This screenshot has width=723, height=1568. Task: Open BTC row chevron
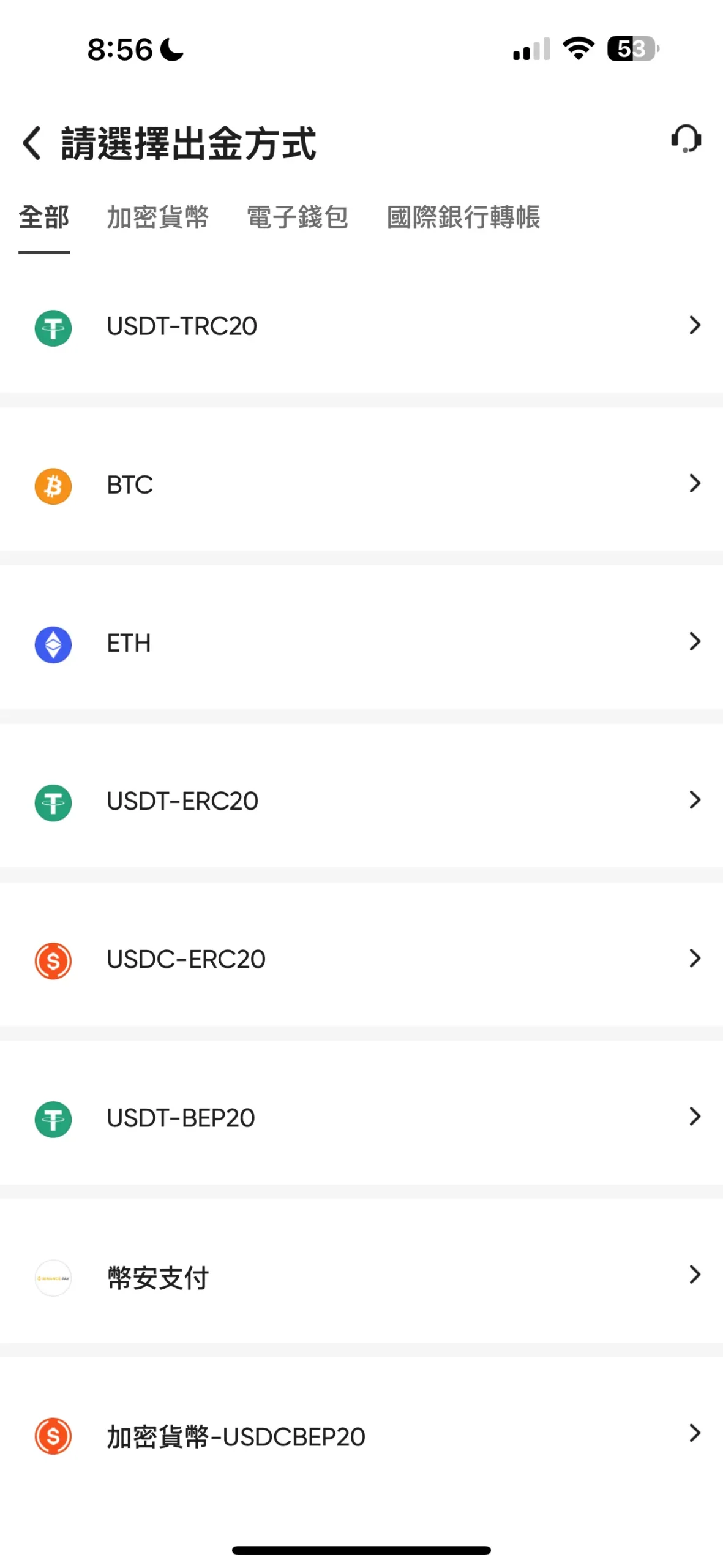694,483
